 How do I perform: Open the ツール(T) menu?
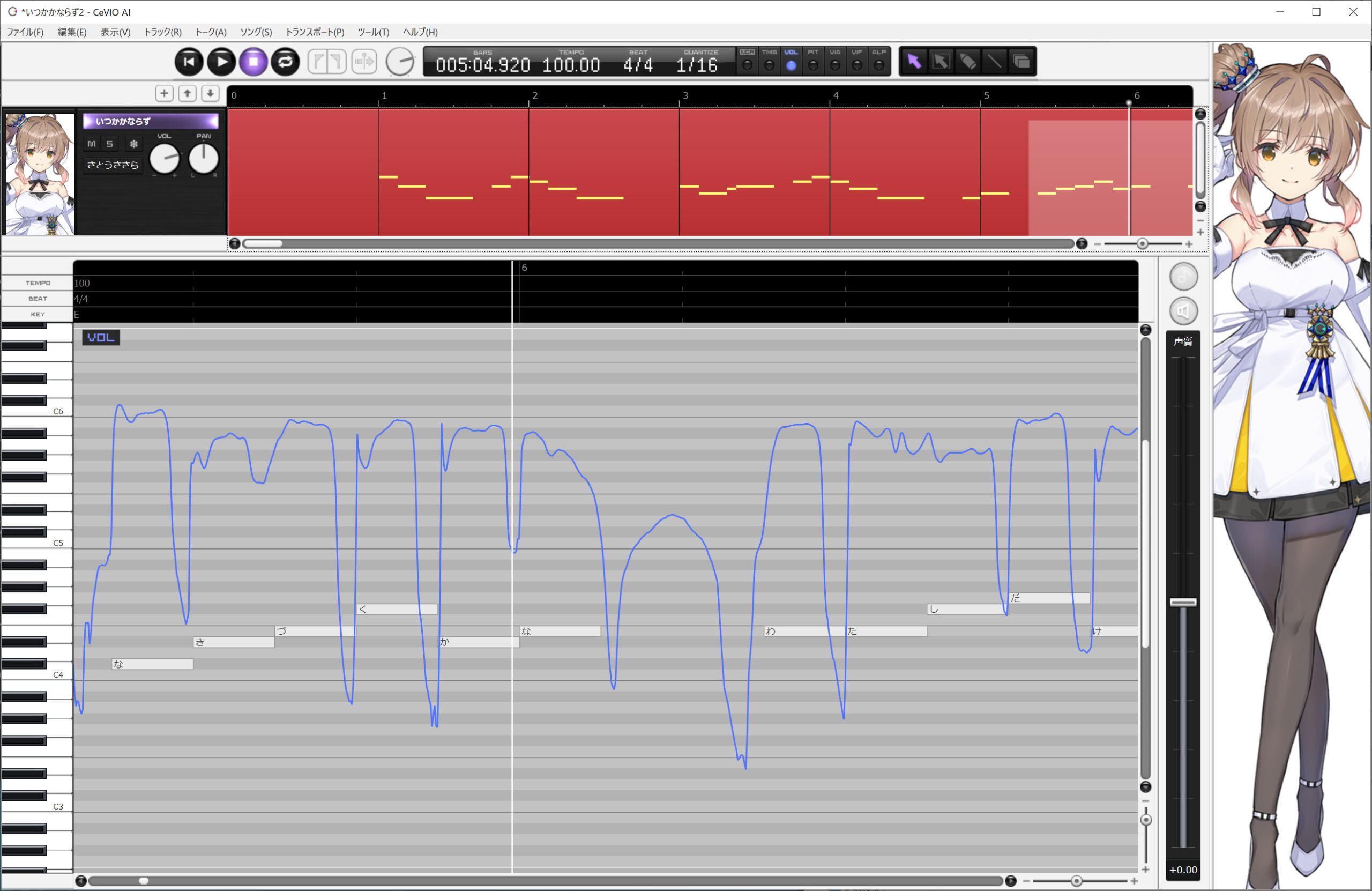point(374,32)
